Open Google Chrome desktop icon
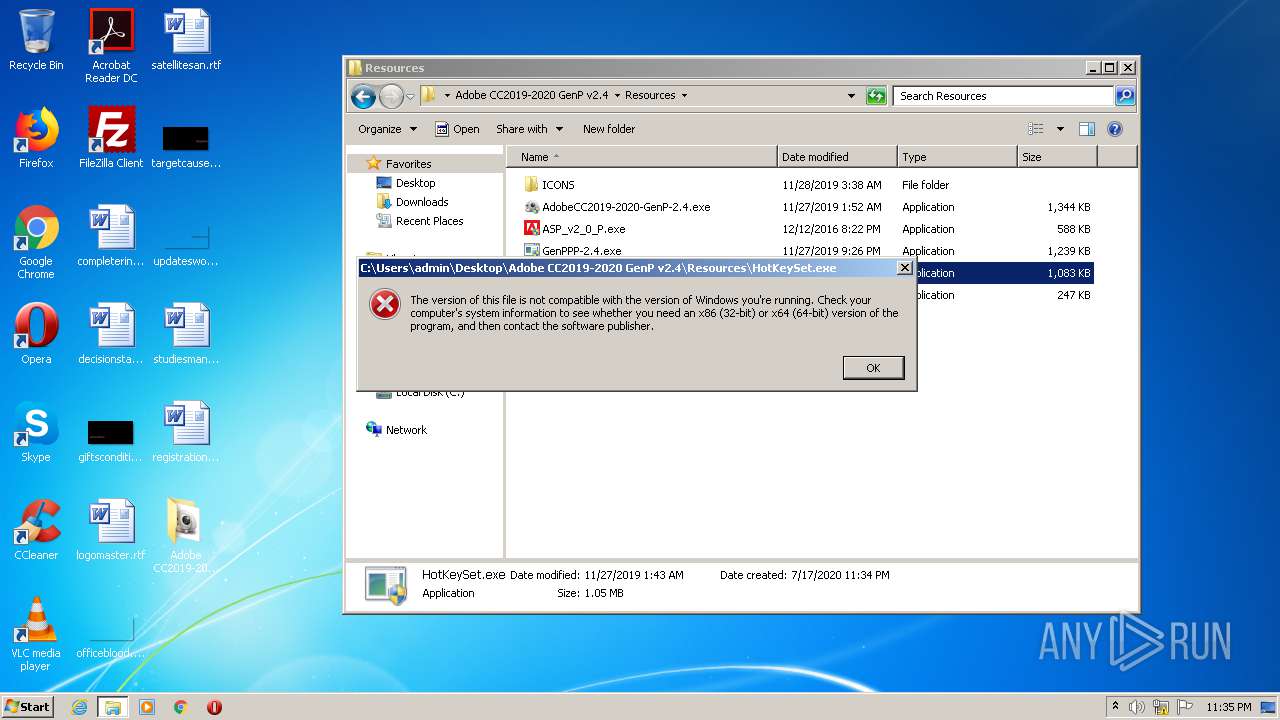Image resolution: width=1280 pixels, height=720 pixels. pos(36,242)
